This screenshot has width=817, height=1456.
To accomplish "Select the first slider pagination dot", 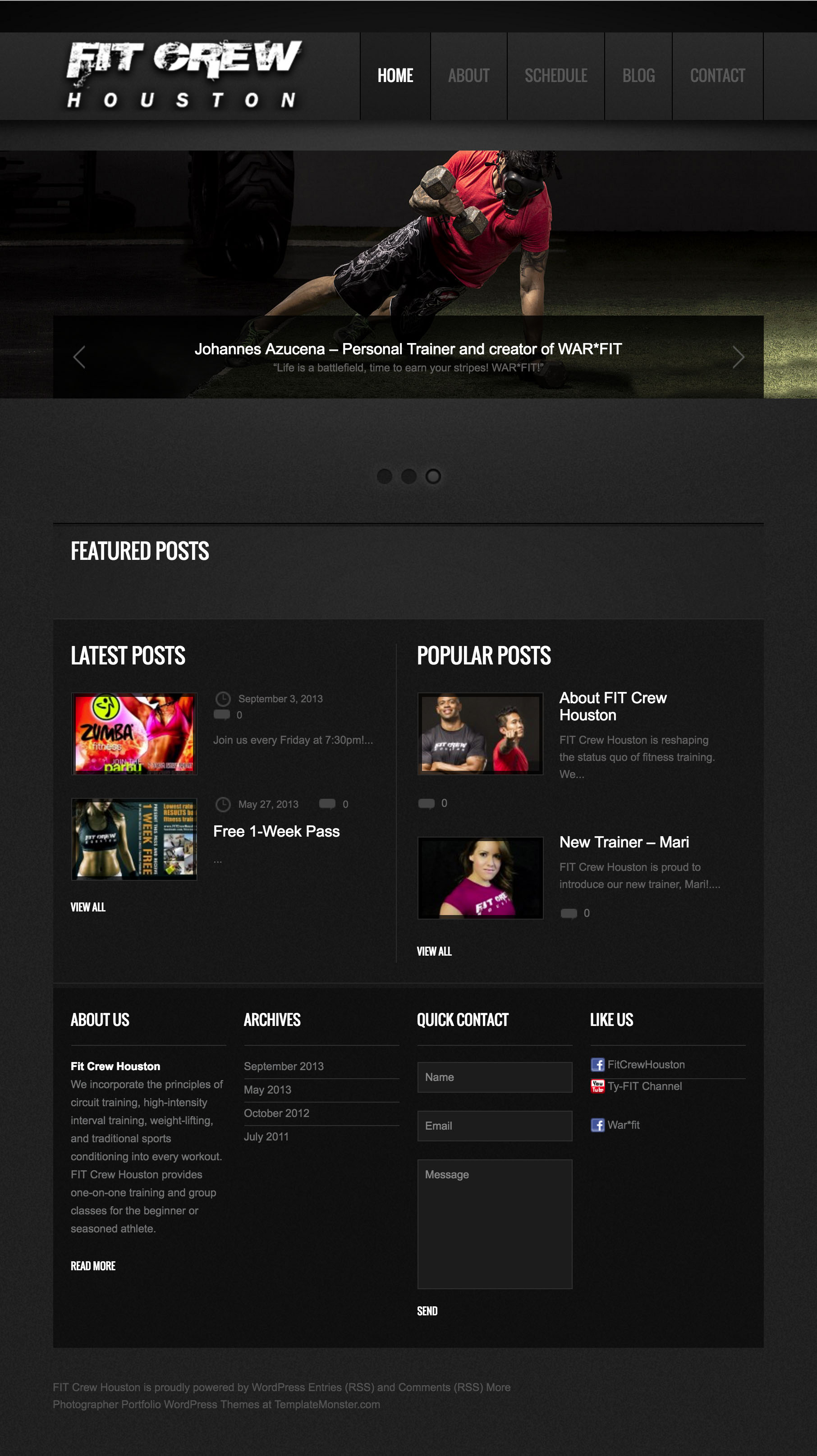I will tap(385, 476).
